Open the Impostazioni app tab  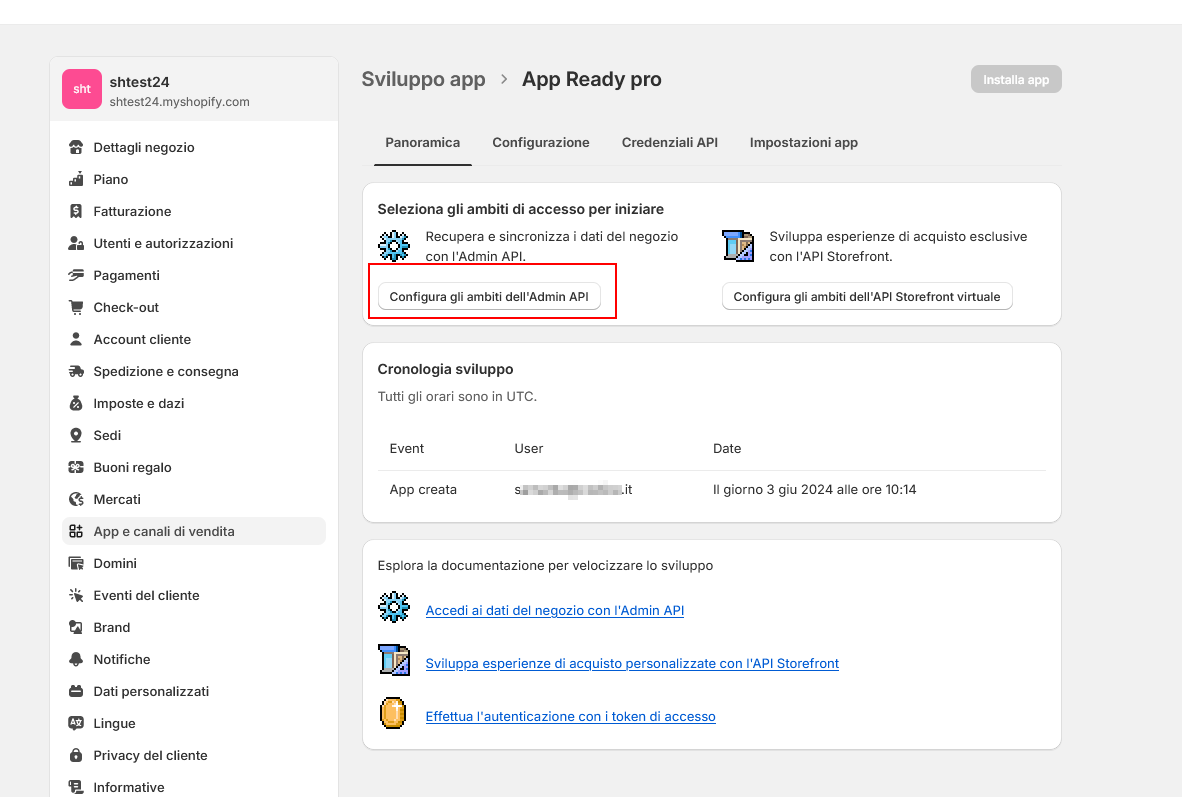click(804, 143)
